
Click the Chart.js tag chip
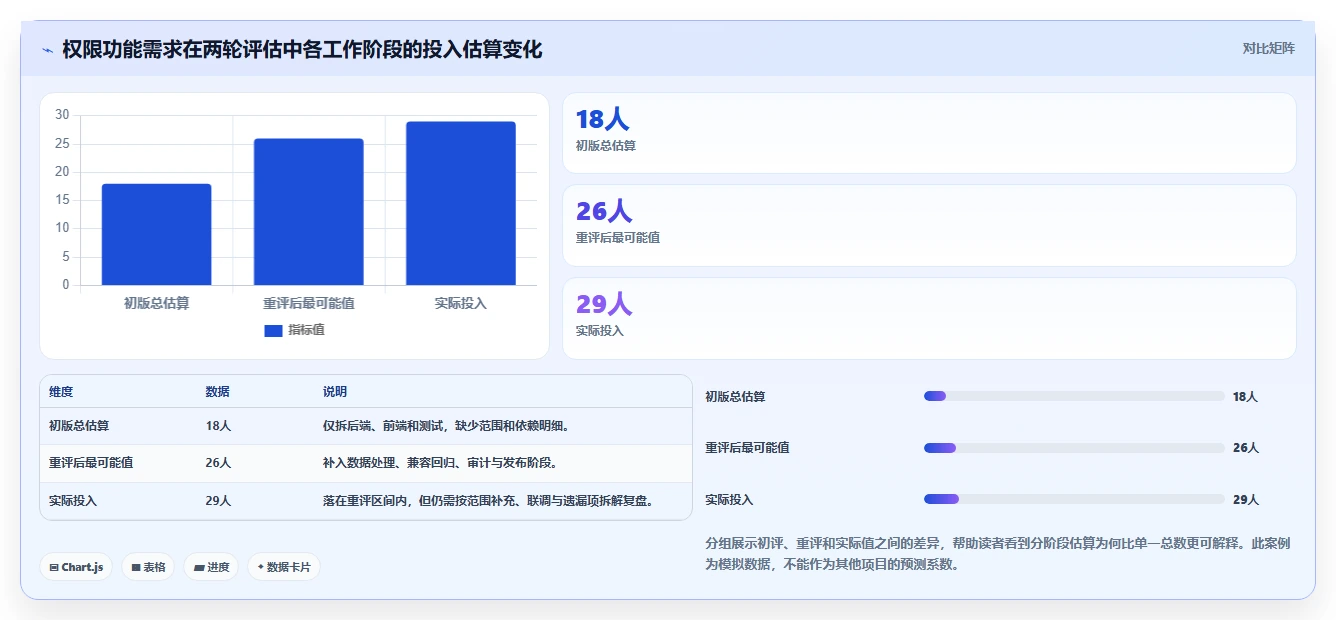[x=76, y=567]
